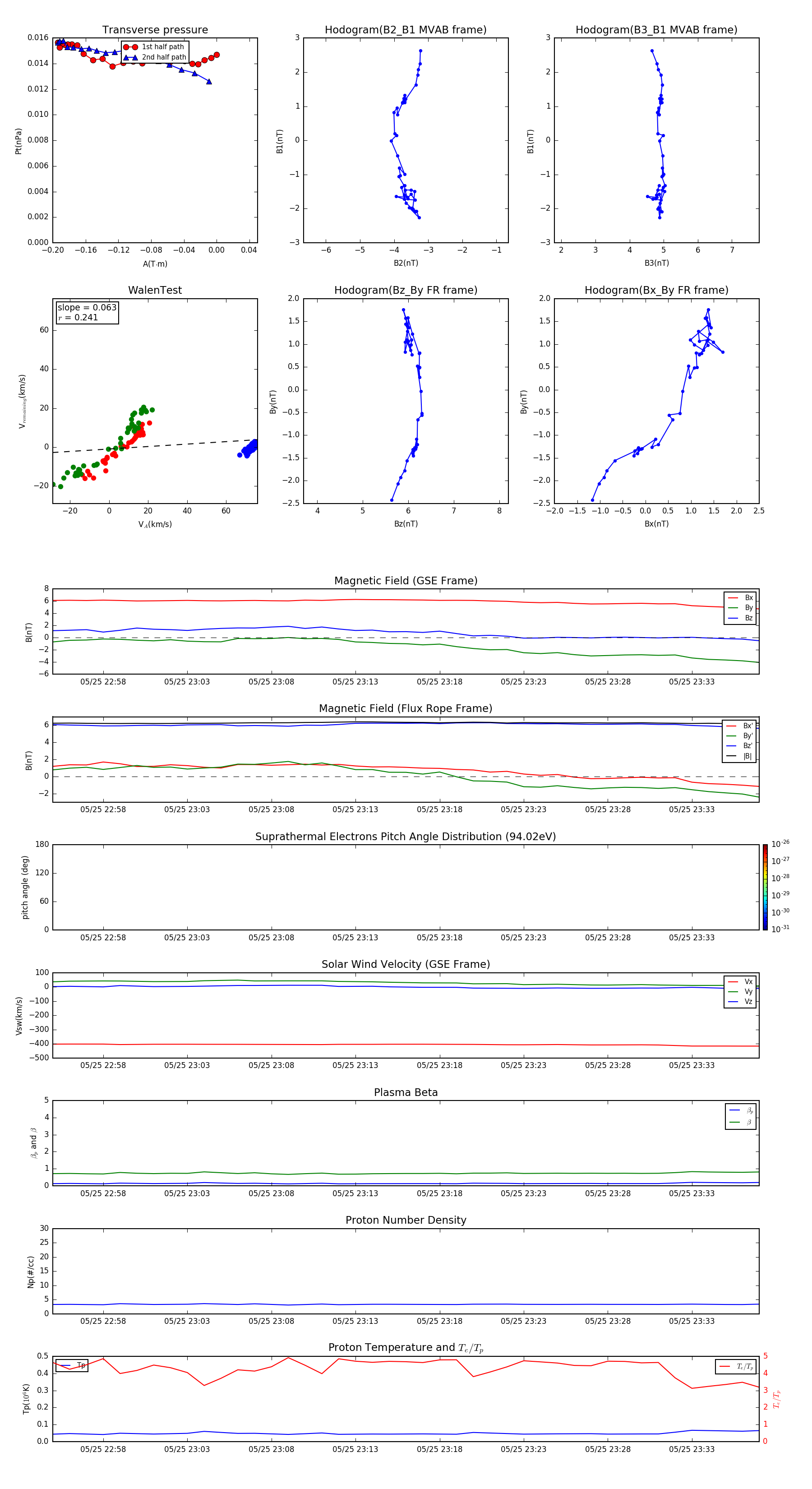Click the 'Hodogram(B3_B1 MVAB frame)' title
Viewport: 812px width, 1489px height.
point(656,29)
